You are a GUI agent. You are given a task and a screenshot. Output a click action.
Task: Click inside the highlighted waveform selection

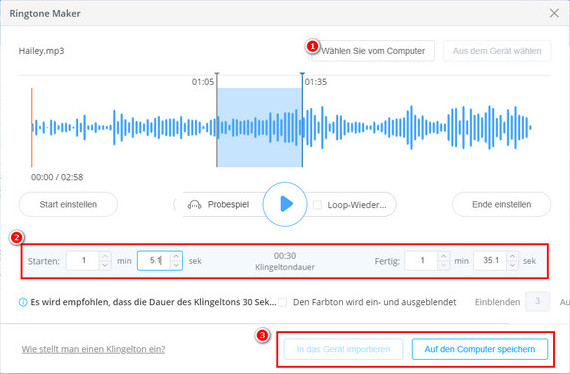pos(260,127)
